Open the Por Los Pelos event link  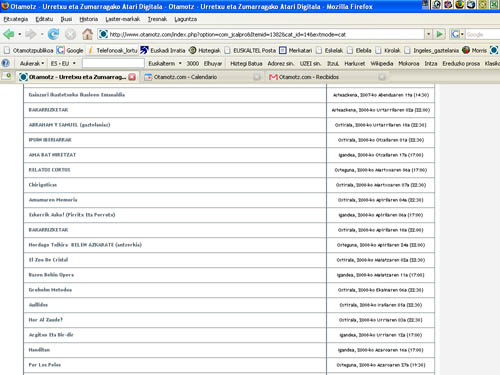45,365
